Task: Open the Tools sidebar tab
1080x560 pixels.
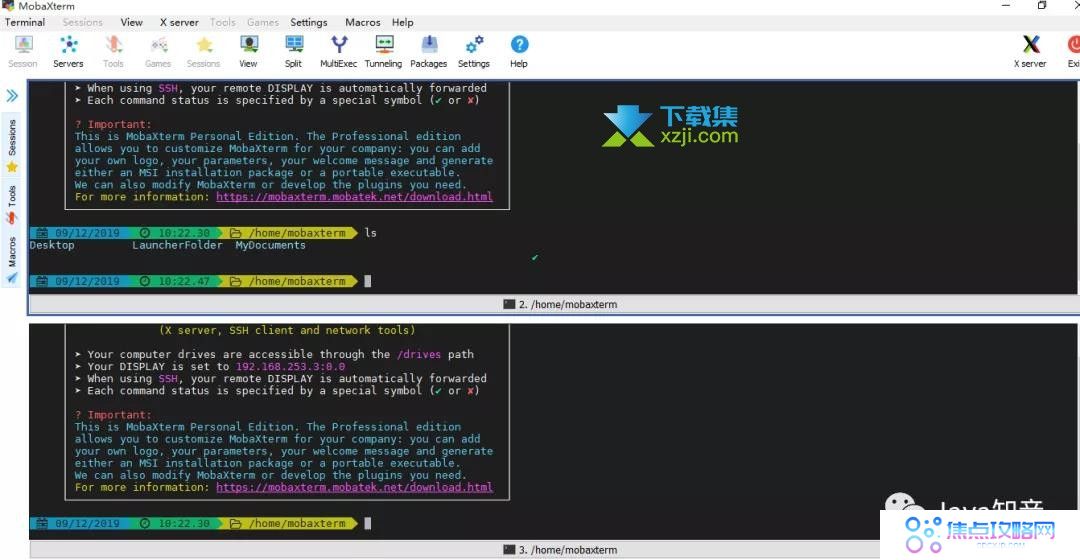Action: click(12, 204)
